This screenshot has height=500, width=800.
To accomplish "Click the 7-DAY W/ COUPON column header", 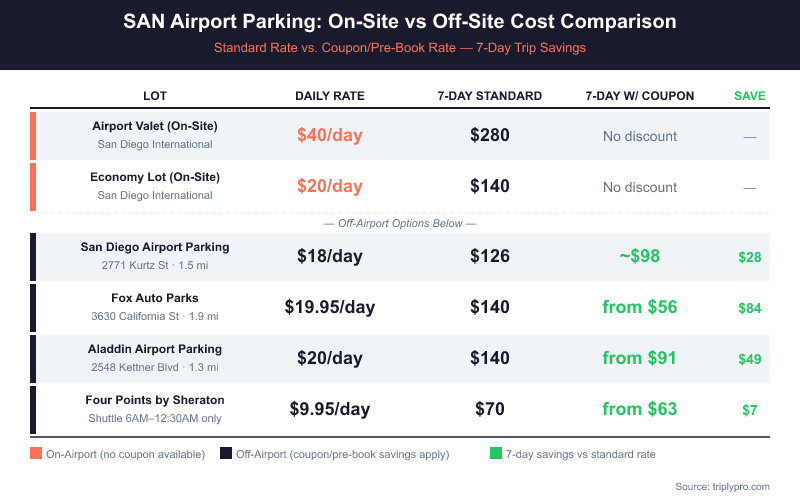I will tap(640, 96).
